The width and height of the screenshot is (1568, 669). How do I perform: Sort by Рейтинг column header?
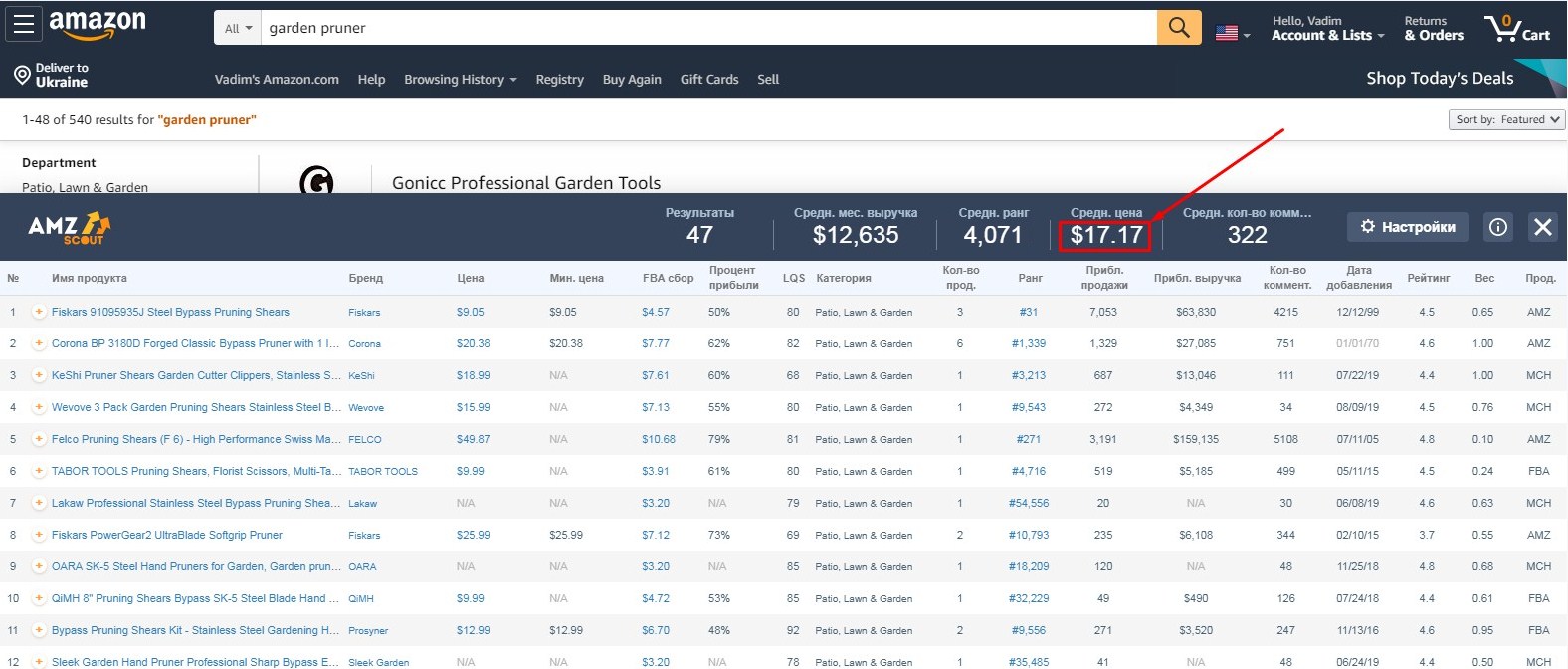point(1429,278)
